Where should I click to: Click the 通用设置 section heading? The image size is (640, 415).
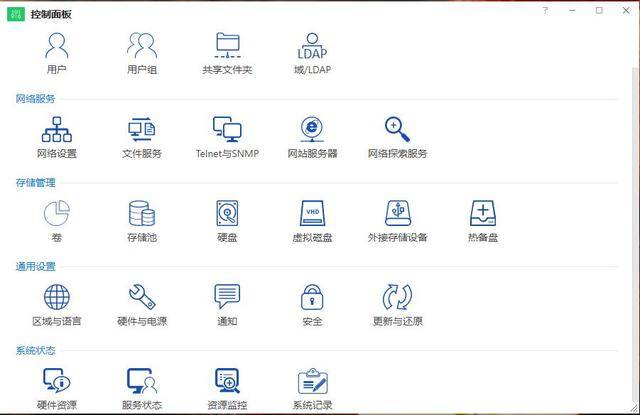point(36,266)
